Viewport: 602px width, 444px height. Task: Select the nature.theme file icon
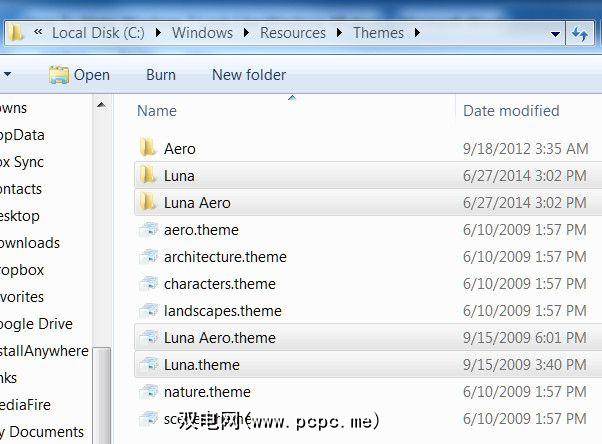tap(149, 392)
